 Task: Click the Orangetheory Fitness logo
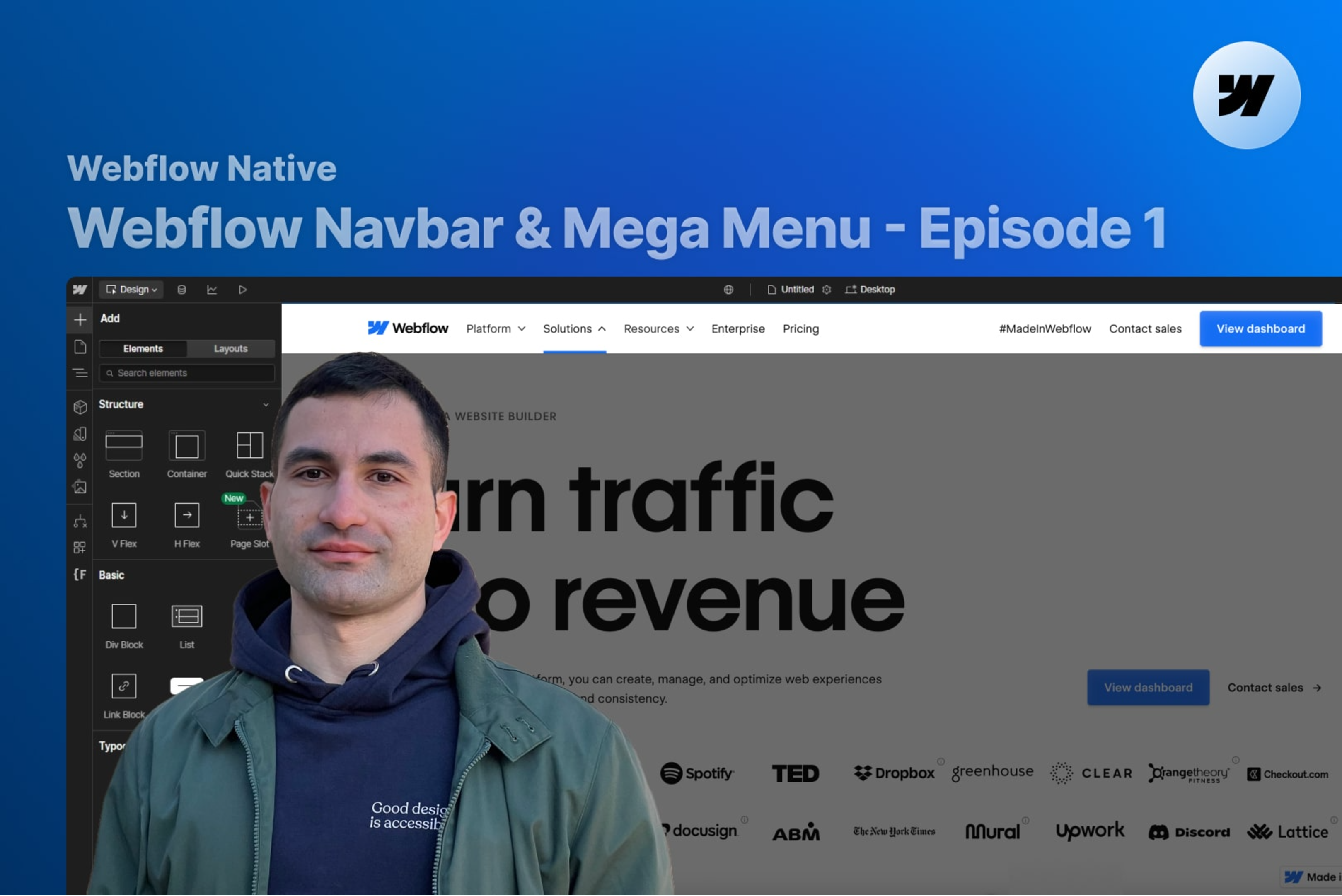tap(1189, 774)
